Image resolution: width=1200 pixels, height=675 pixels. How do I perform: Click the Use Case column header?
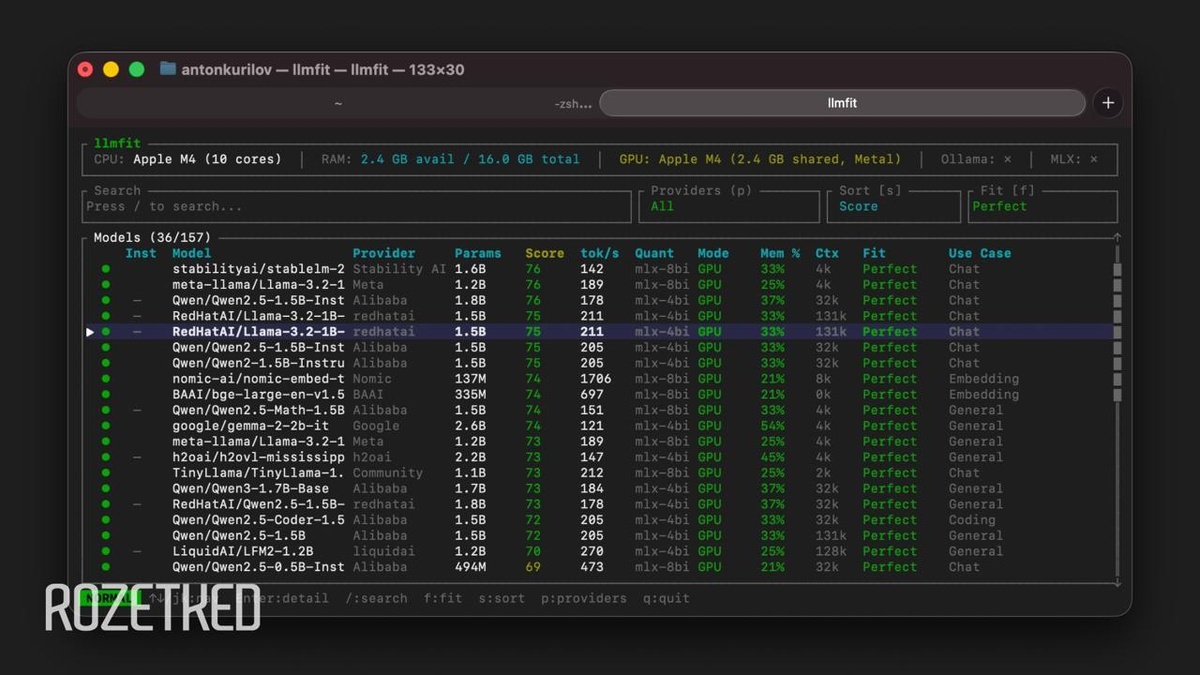pyautogui.click(x=980, y=253)
